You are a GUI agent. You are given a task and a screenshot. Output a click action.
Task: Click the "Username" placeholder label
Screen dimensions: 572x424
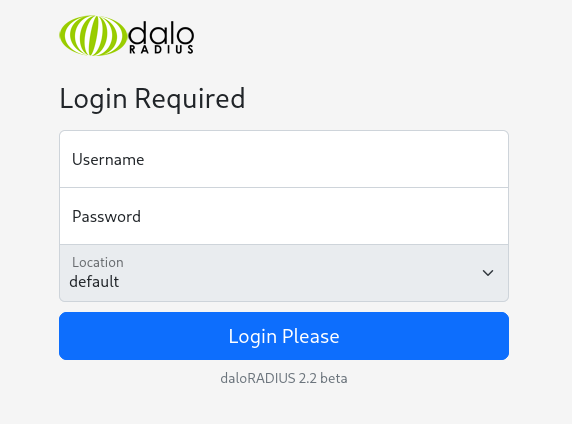tap(108, 159)
